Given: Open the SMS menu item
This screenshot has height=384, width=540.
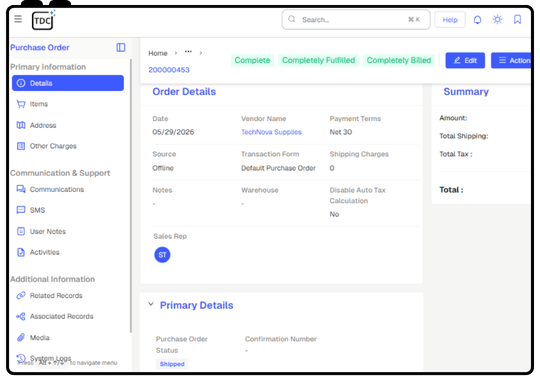Looking at the screenshot, I should point(68,210).
